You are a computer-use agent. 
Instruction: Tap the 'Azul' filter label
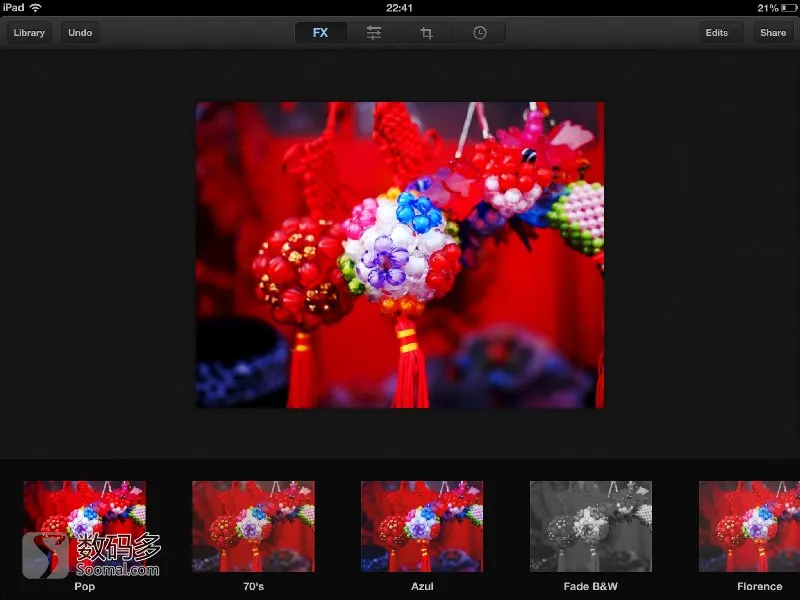(x=422, y=586)
